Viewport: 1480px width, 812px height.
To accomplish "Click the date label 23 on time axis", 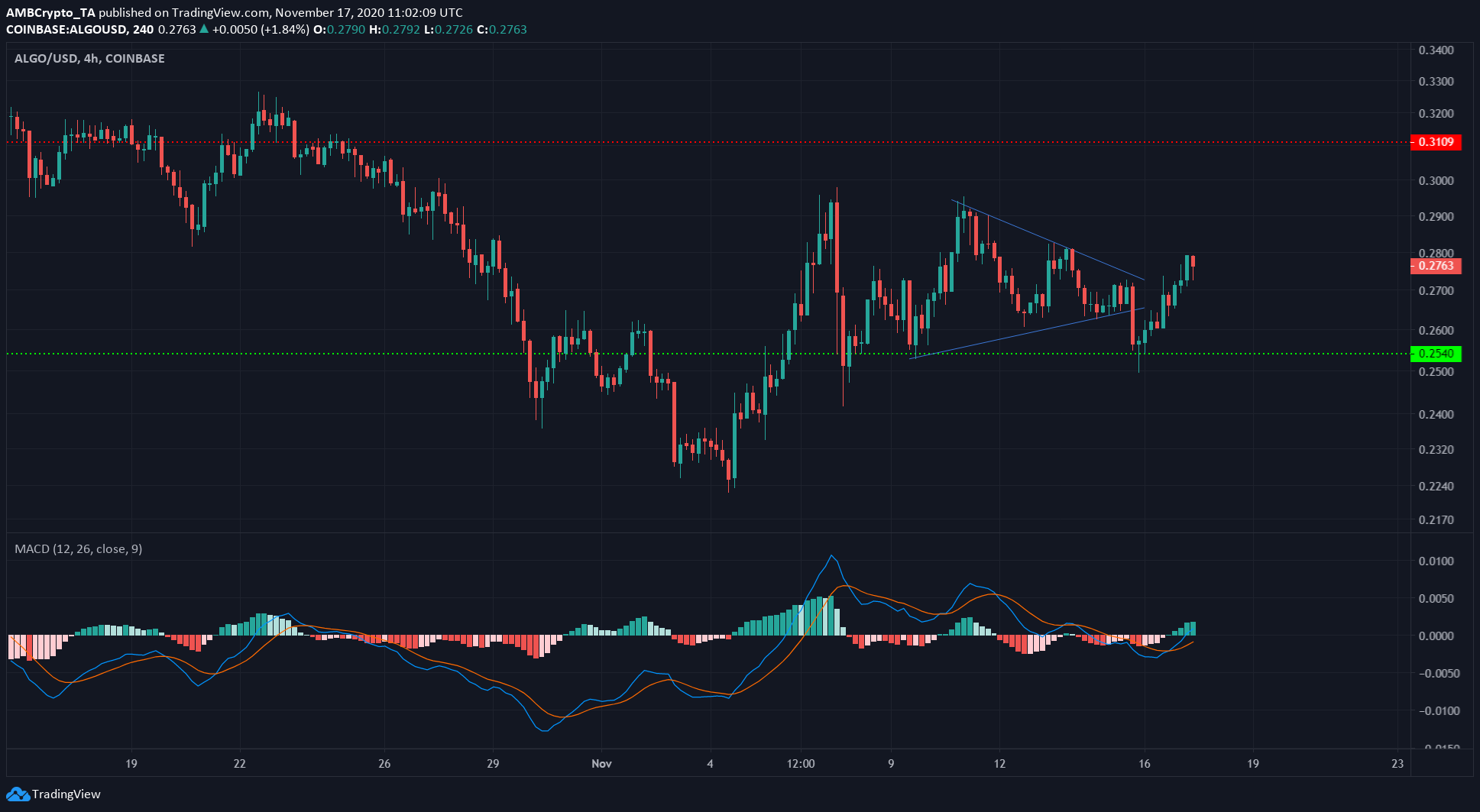I will tap(1397, 764).
